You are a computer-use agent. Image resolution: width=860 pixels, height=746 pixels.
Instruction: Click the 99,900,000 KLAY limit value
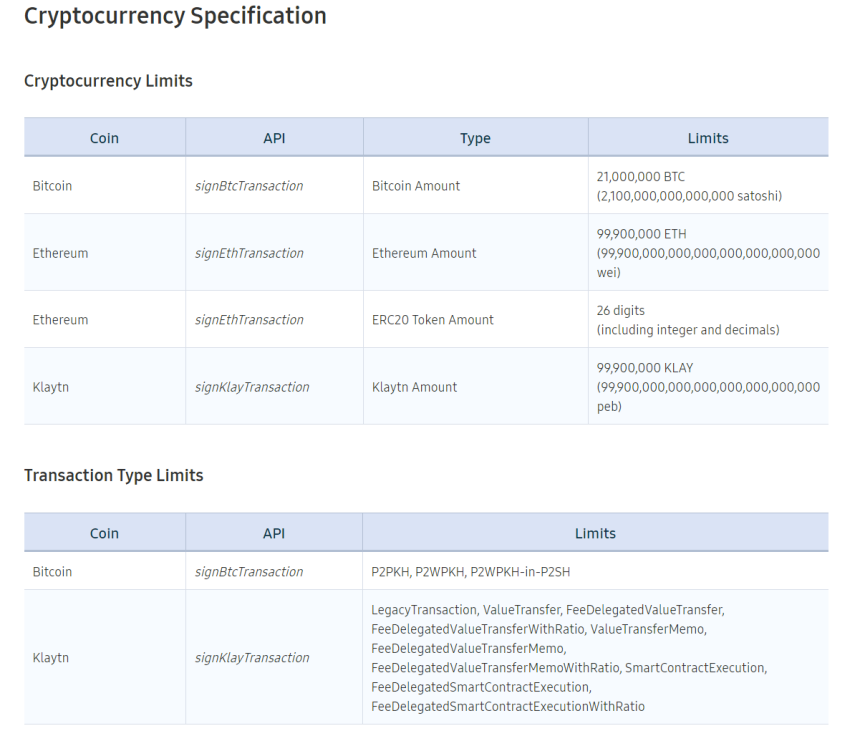[645, 368]
